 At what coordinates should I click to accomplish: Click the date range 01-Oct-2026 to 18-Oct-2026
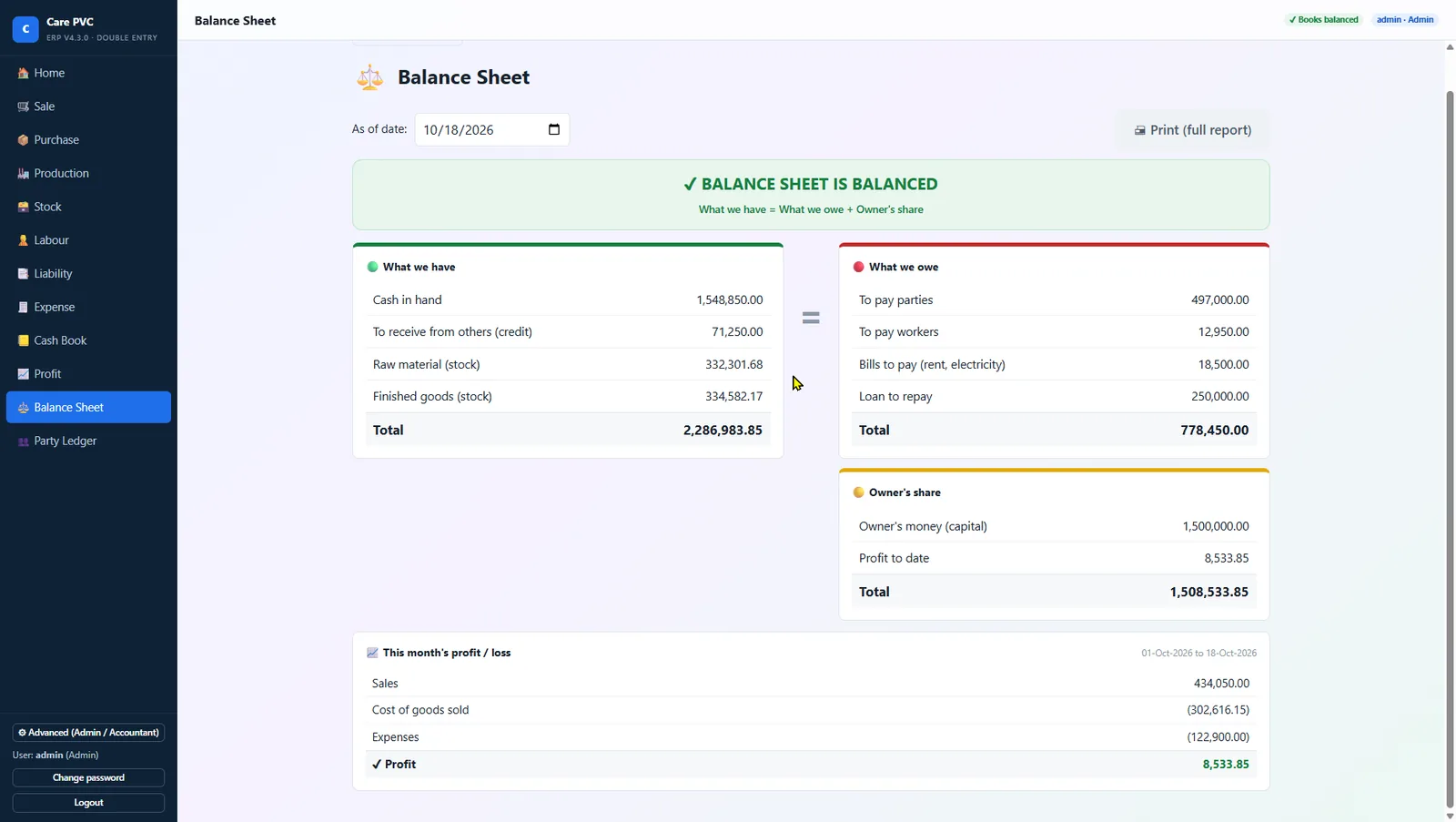(x=1199, y=653)
